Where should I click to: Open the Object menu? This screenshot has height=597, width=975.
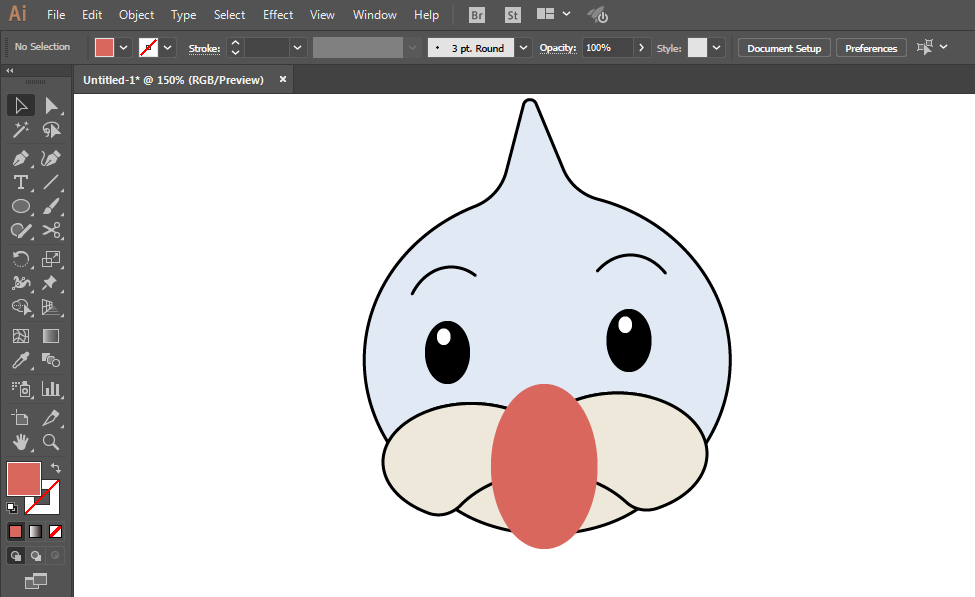click(136, 15)
